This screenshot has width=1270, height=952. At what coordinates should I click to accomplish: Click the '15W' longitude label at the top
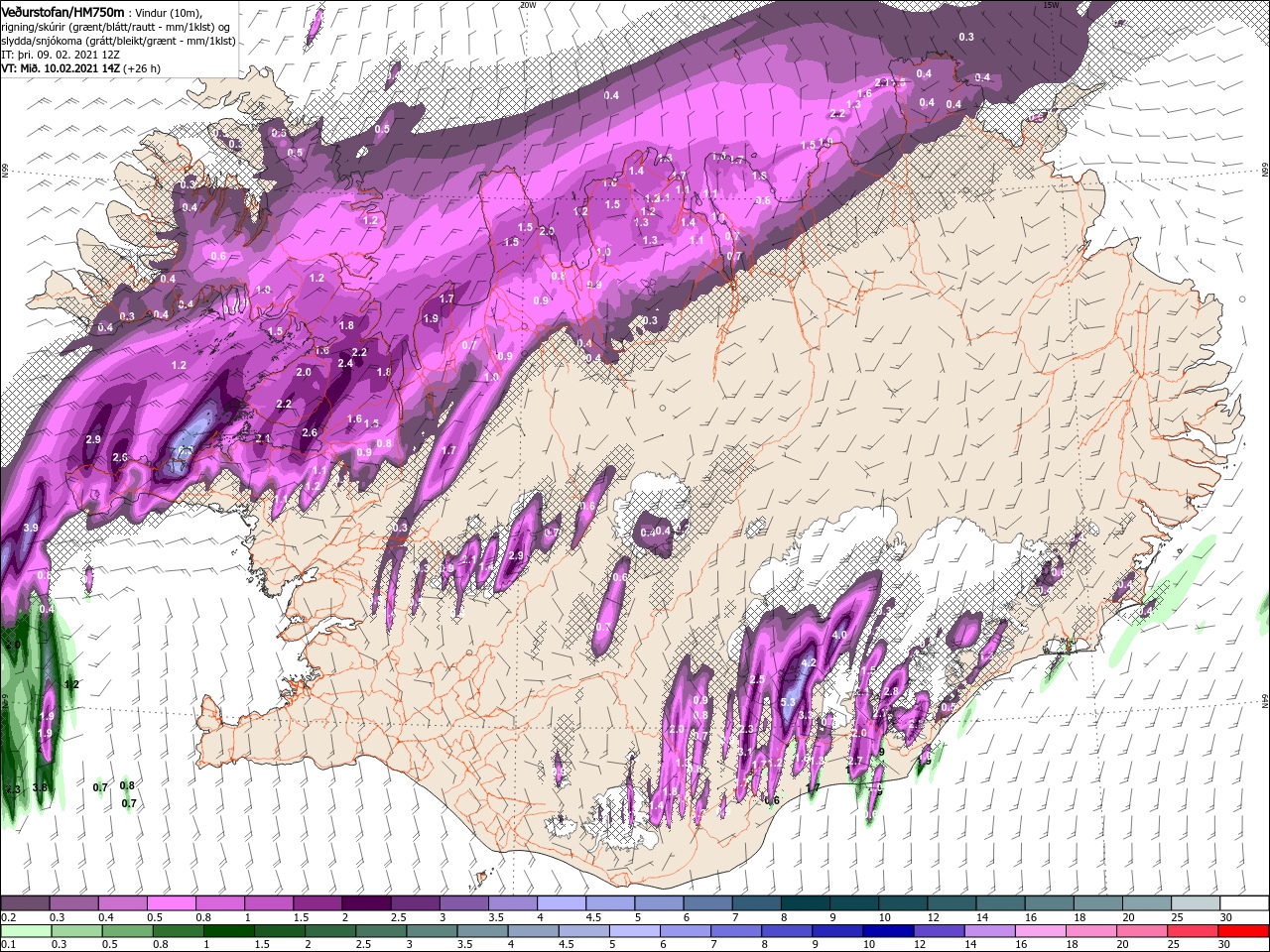coord(1051,5)
